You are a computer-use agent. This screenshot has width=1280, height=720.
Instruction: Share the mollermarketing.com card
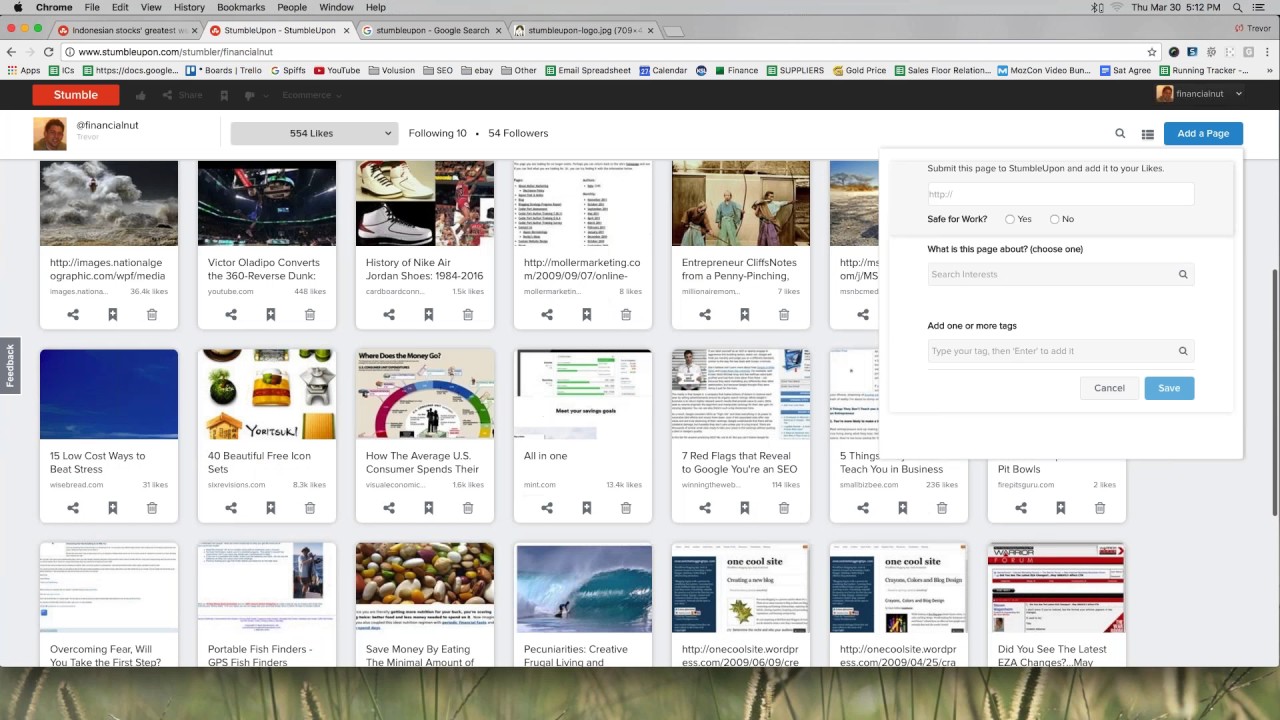click(x=547, y=314)
